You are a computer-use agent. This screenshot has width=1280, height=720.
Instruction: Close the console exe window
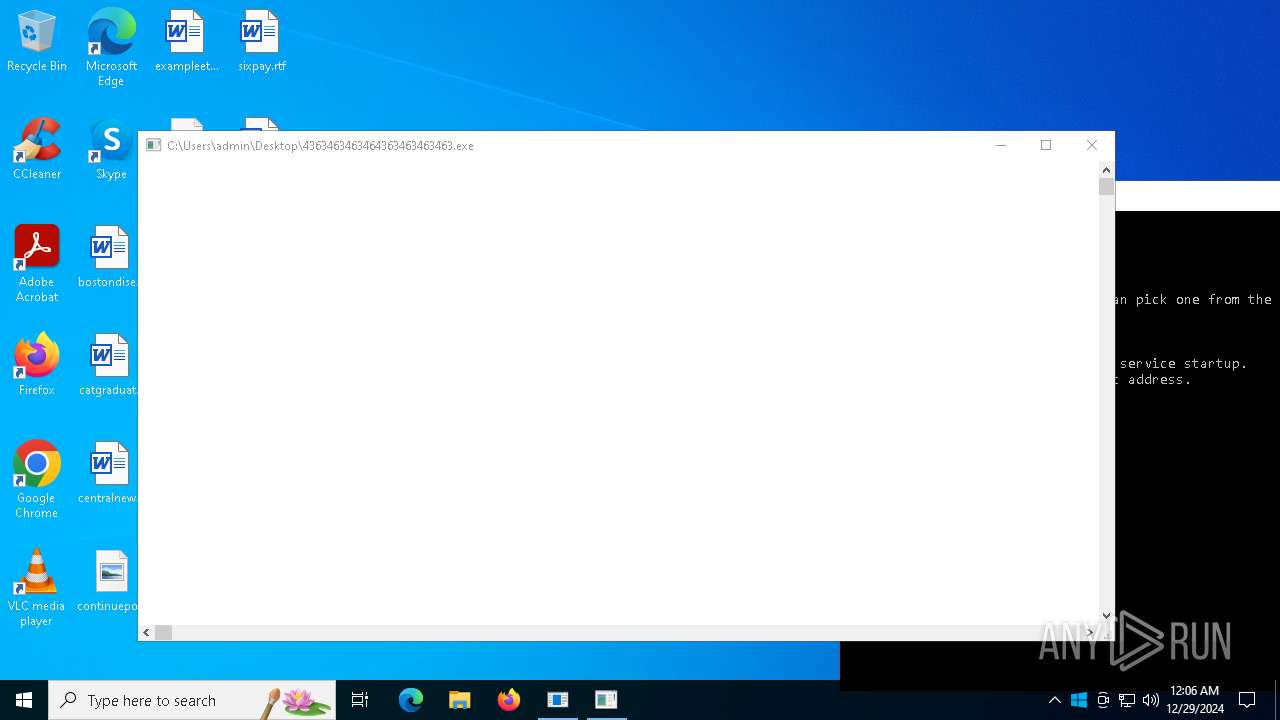tap(1092, 145)
